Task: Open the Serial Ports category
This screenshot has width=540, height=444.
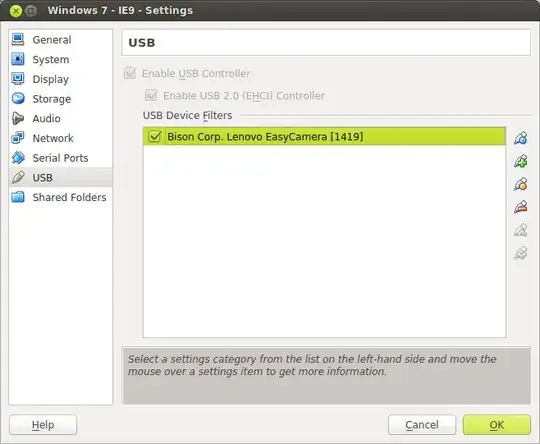Action: [61, 158]
